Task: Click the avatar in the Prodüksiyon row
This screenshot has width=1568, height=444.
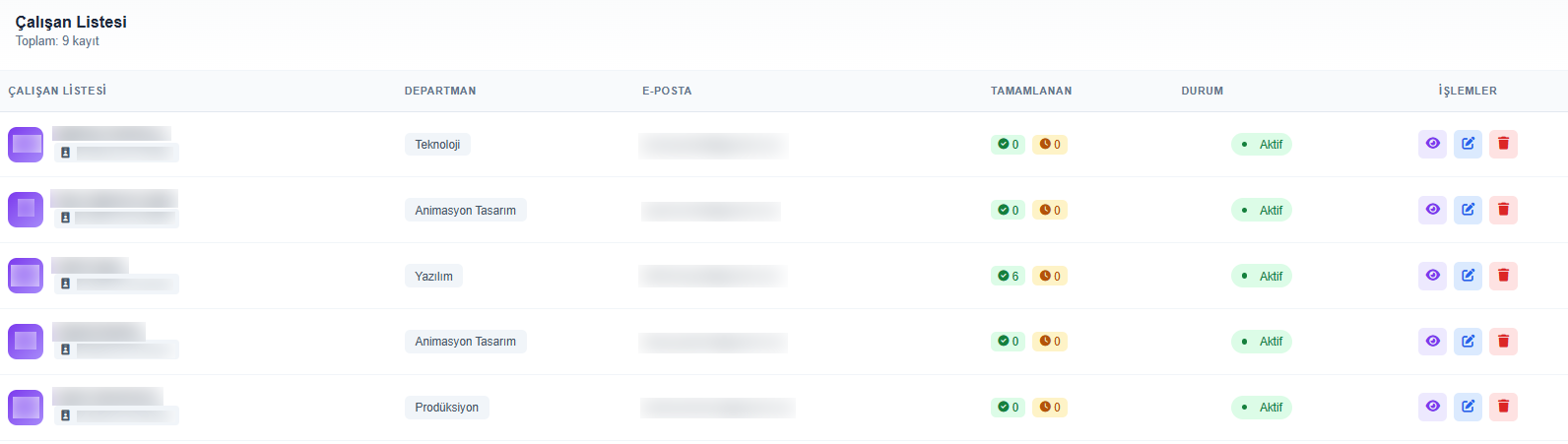Action: (26, 407)
